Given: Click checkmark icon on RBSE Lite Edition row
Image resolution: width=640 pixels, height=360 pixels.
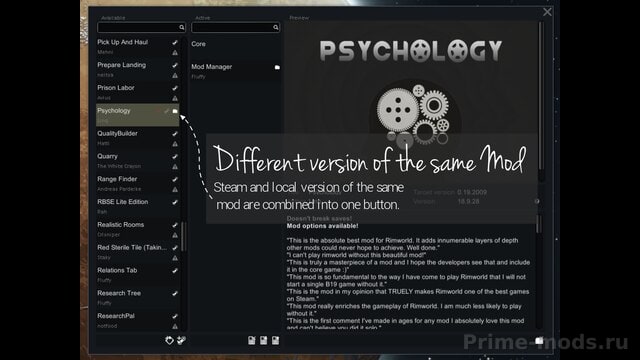Looking at the screenshot, I should point(175,202).
